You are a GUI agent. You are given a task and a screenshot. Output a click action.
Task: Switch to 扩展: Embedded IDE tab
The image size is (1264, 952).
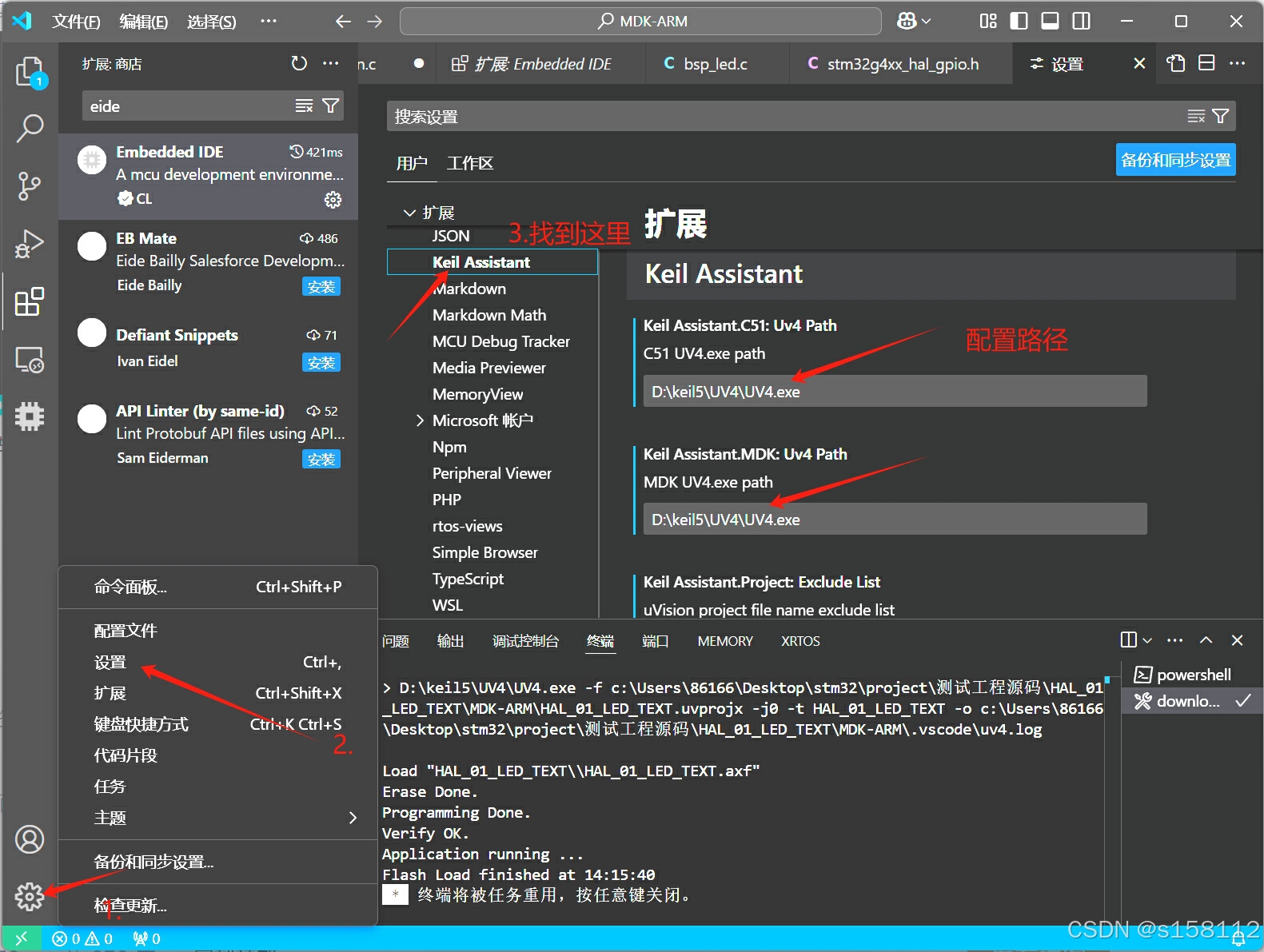(x=541, y=64)
